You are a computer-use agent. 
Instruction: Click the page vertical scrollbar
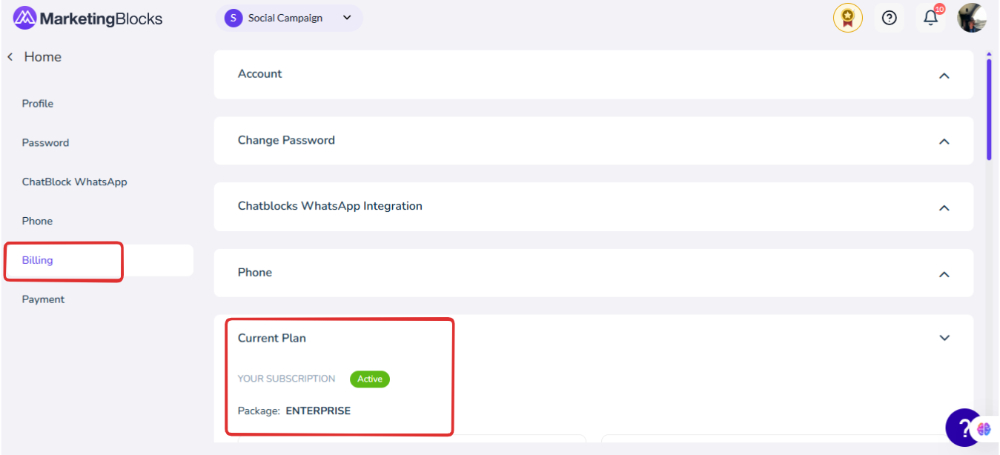(989, 108)
